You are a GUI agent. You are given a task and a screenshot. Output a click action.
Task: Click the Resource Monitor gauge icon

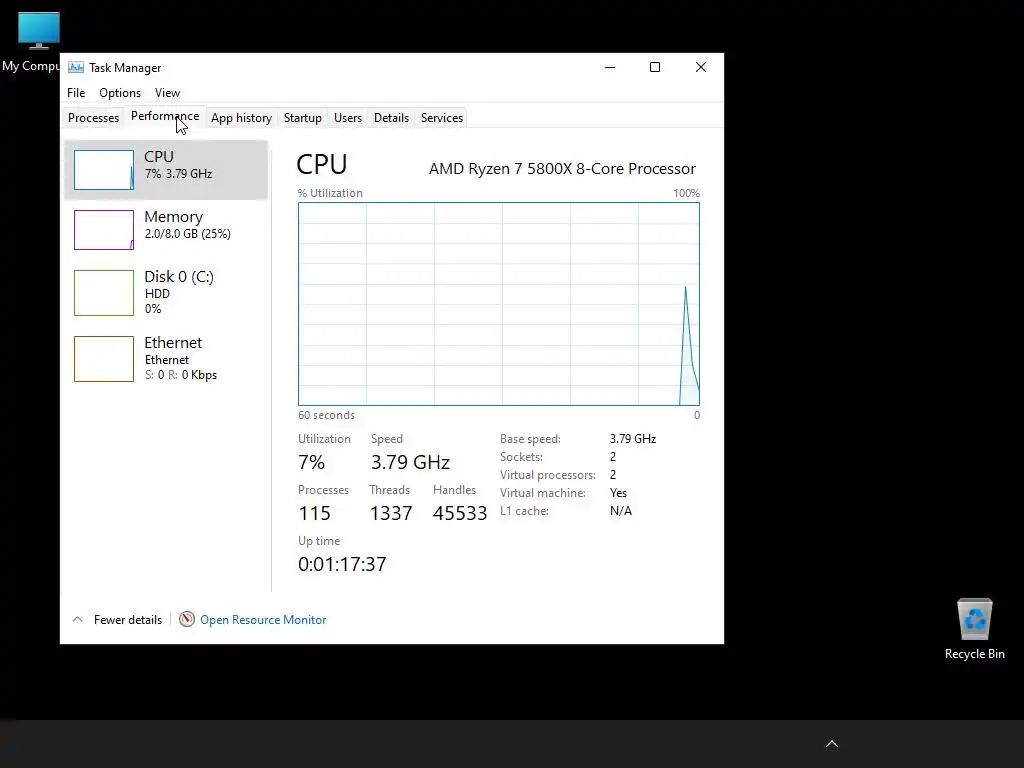187,619
